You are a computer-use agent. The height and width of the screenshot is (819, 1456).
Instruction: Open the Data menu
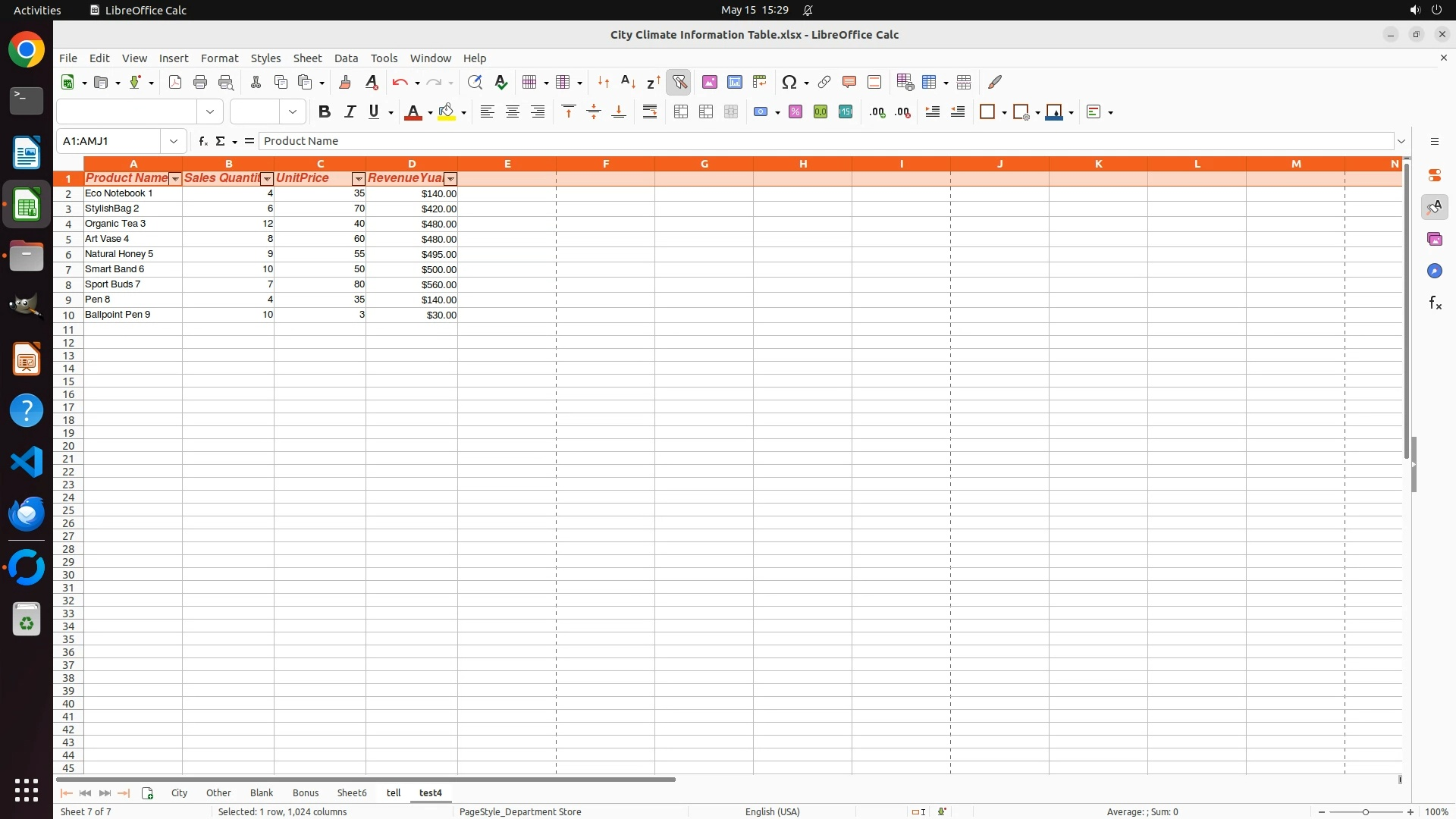[x=346, y=58]
